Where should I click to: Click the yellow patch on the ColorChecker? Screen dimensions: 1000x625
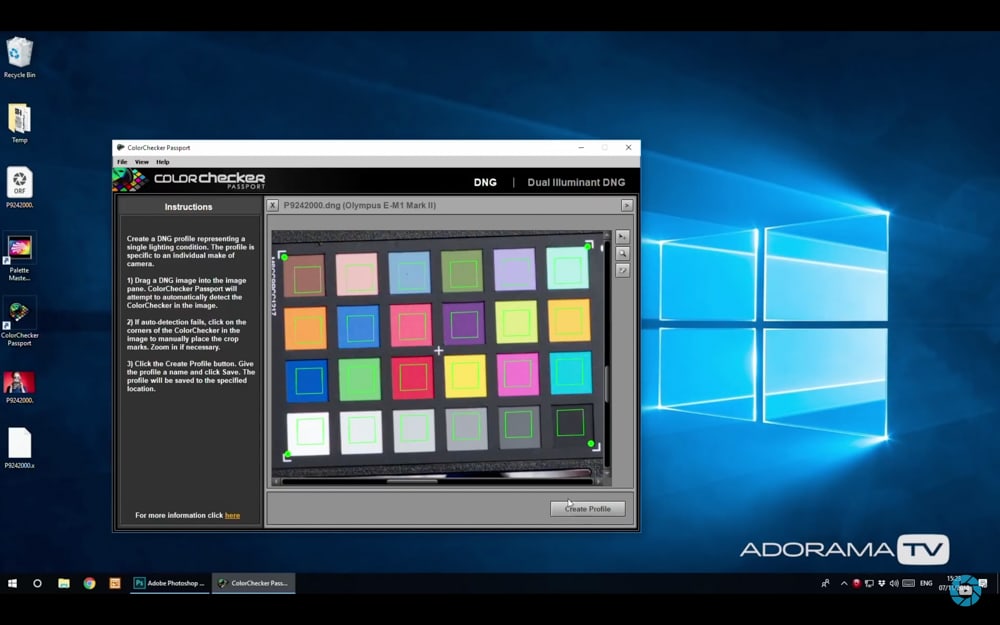465,376
